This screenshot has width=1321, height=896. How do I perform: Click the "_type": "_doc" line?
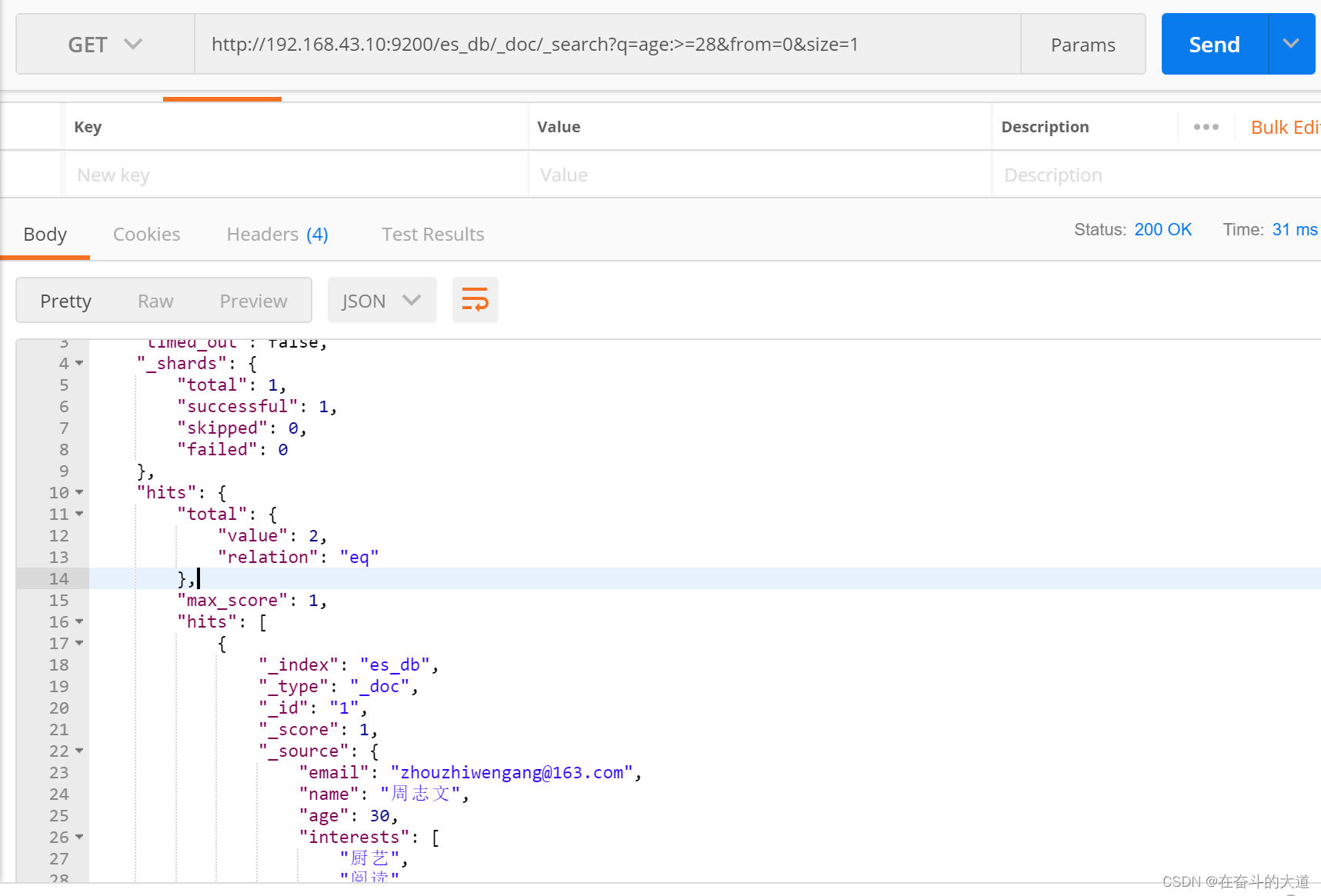tap(338, 686)
